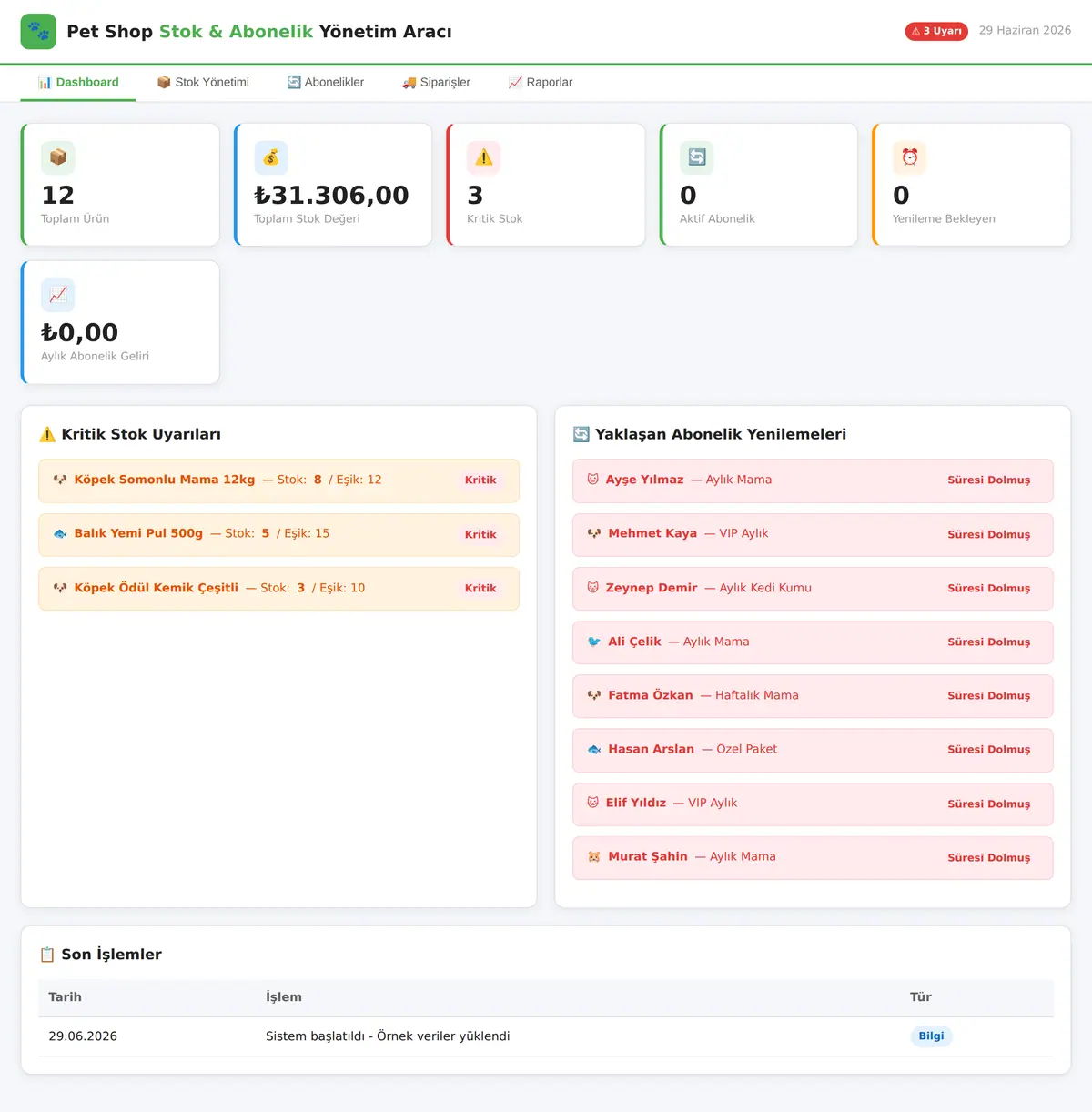Click the Hasan Arslan name
The width and height of the screenshot is (1092, 1112).
[x=652, y=749]
